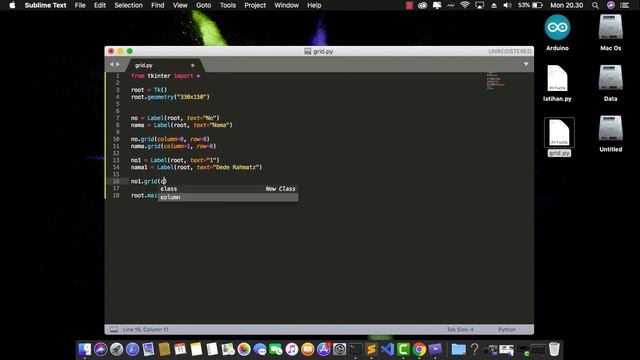The image size is (640, 360).
Task: Choose the 'class' autocomplete suggestion
Action: click(228, 189)
